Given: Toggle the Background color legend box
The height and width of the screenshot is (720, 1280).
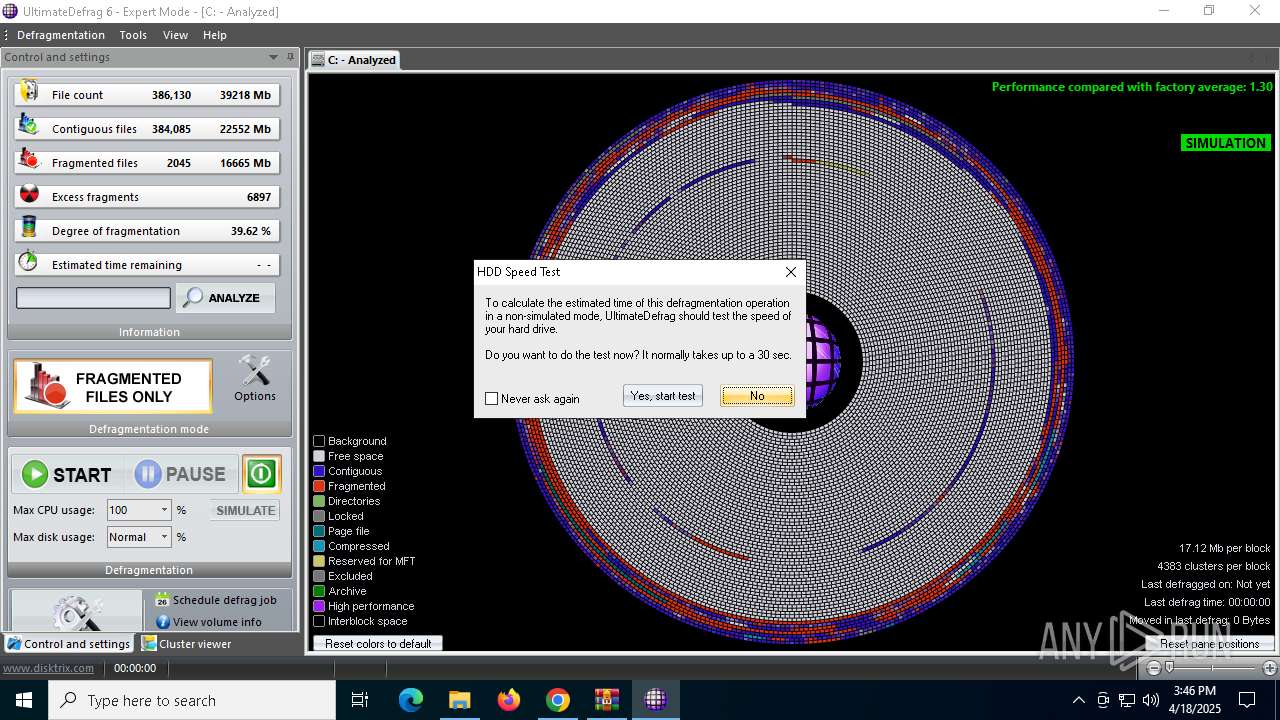Looking at the screenshot, I should pyautogui.click(x=319, y=441).
